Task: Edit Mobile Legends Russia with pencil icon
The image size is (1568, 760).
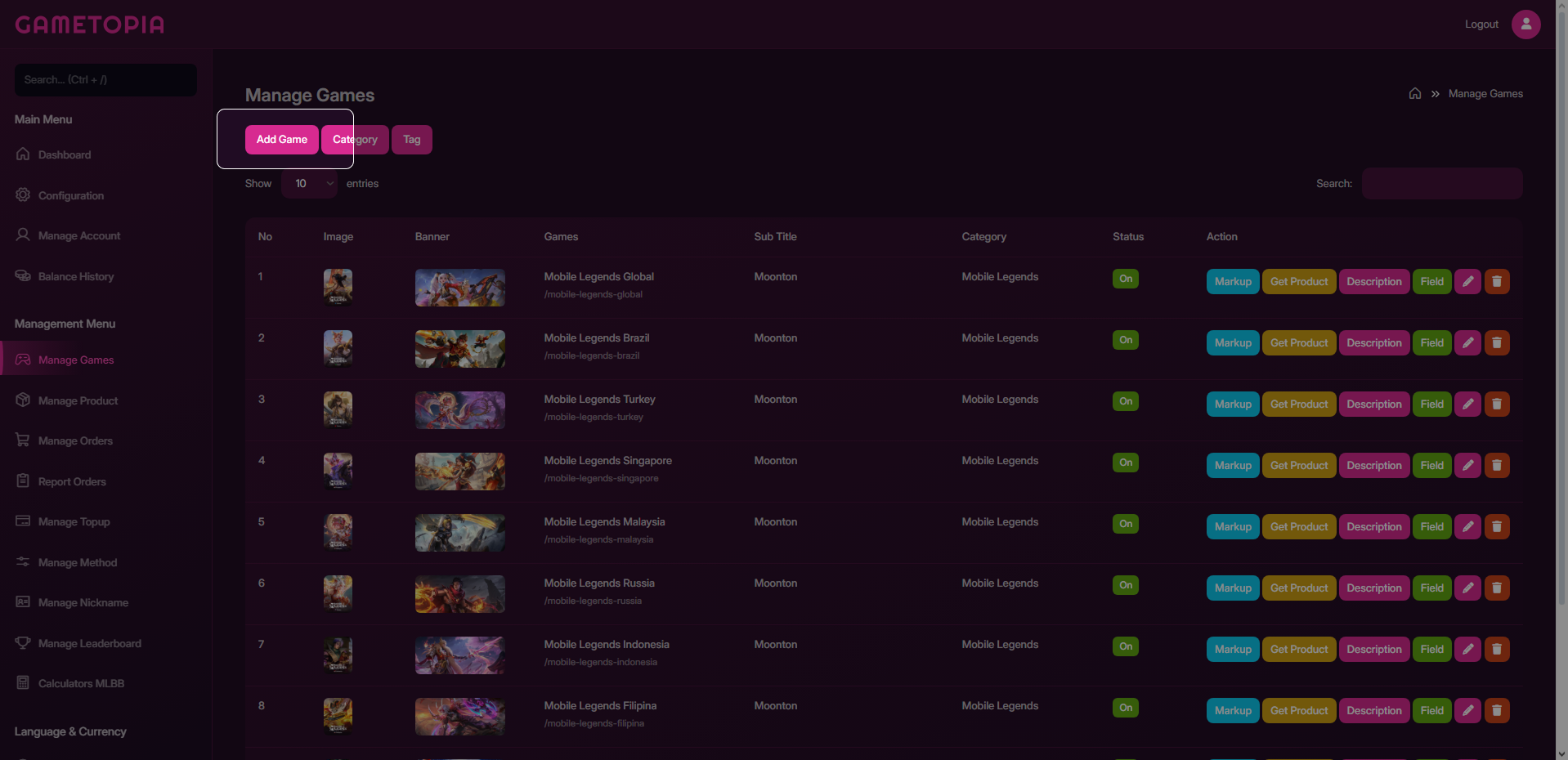Action: (1467, 588)
